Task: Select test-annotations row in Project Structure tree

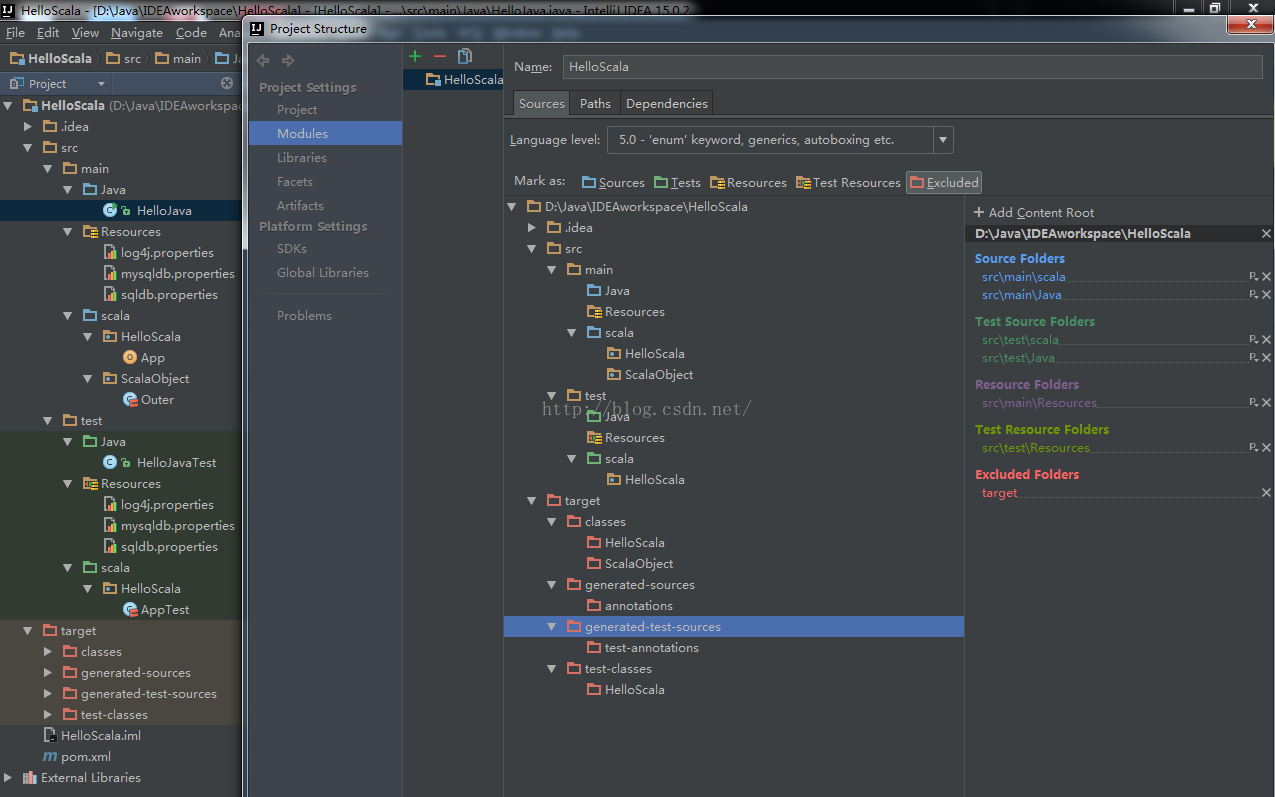Action: (734, 647)
